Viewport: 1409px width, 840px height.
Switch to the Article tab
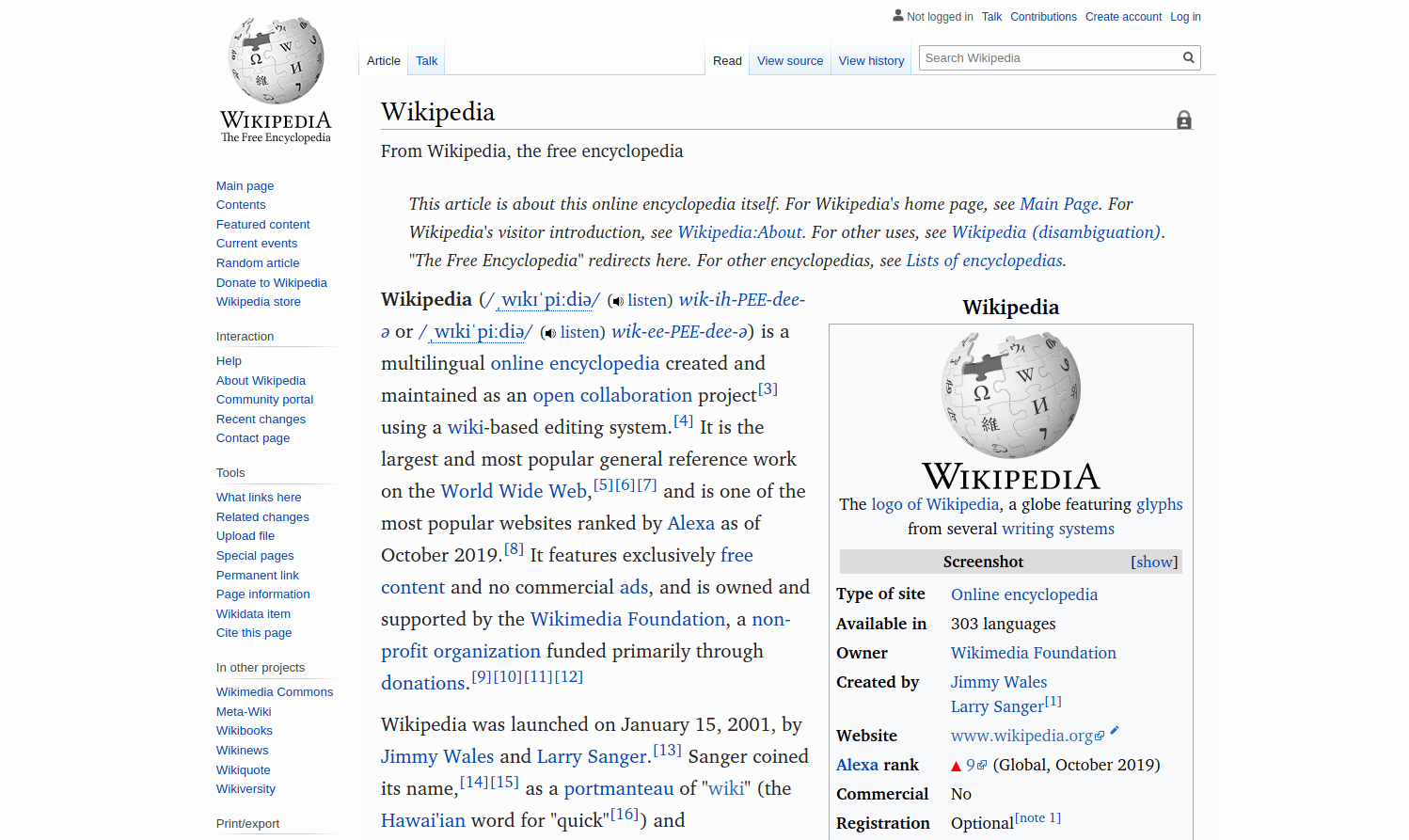tap(384, 61)
